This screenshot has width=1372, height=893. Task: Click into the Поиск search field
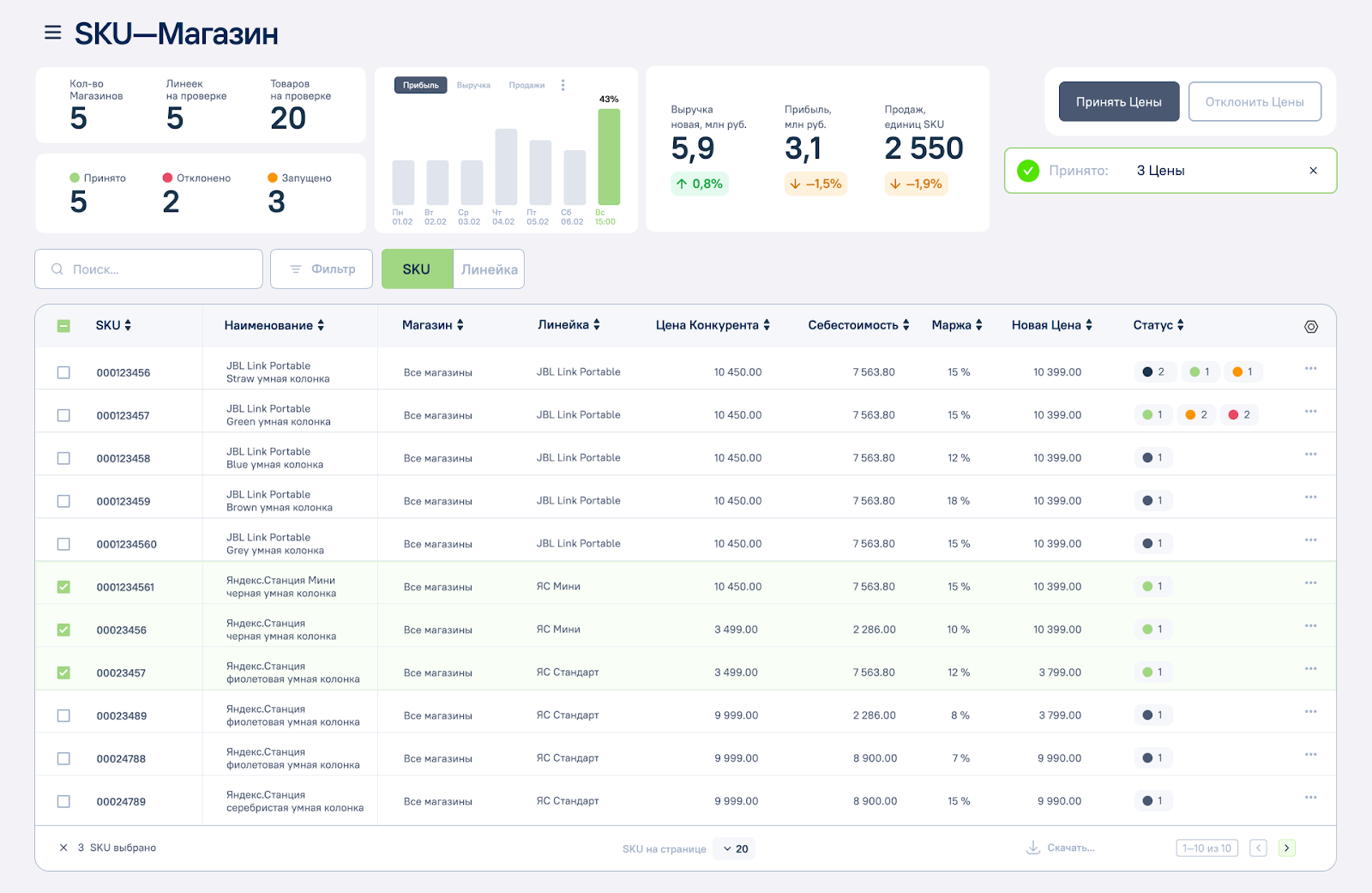(148, 269)
